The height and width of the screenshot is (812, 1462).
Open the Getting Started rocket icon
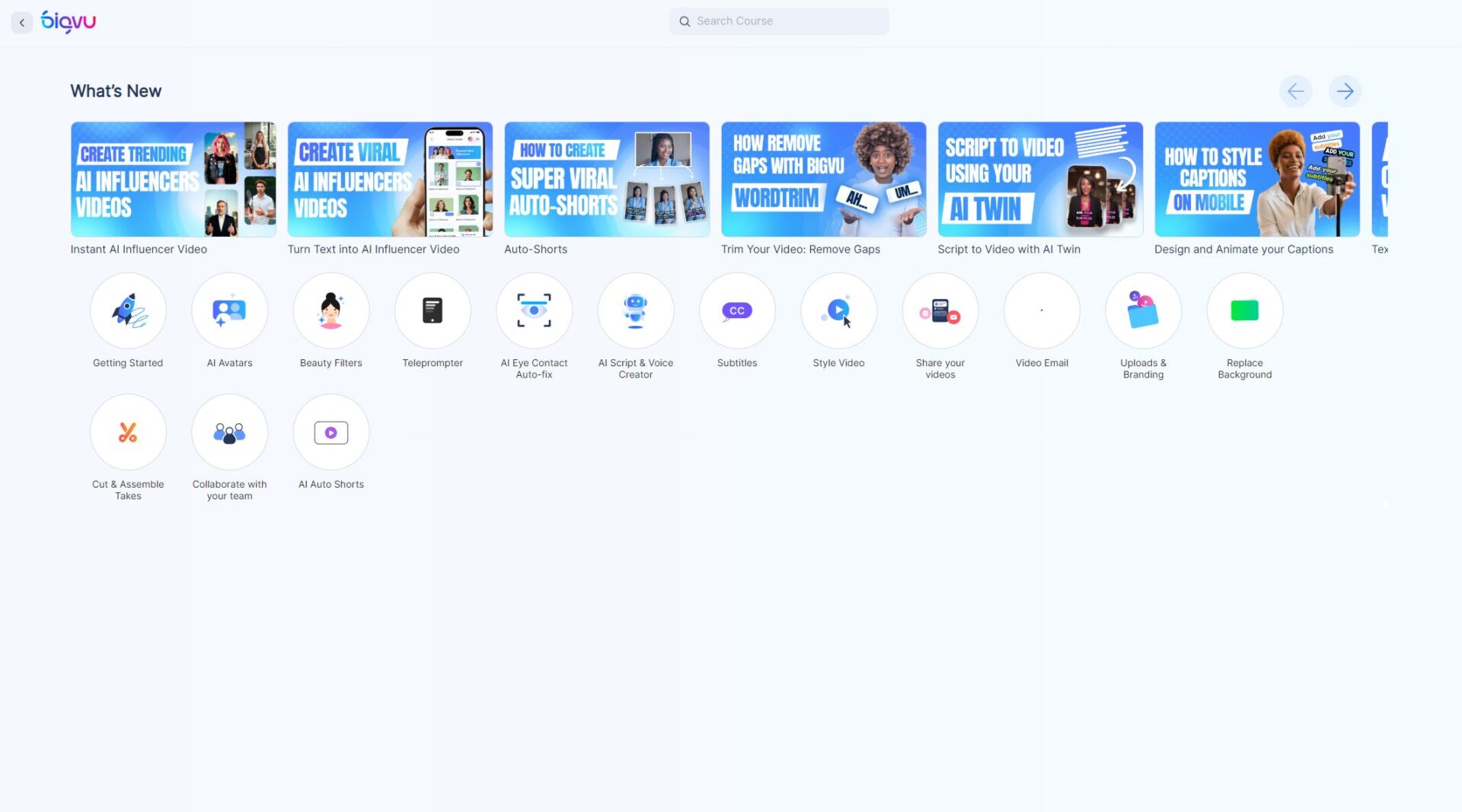[128, 310]
